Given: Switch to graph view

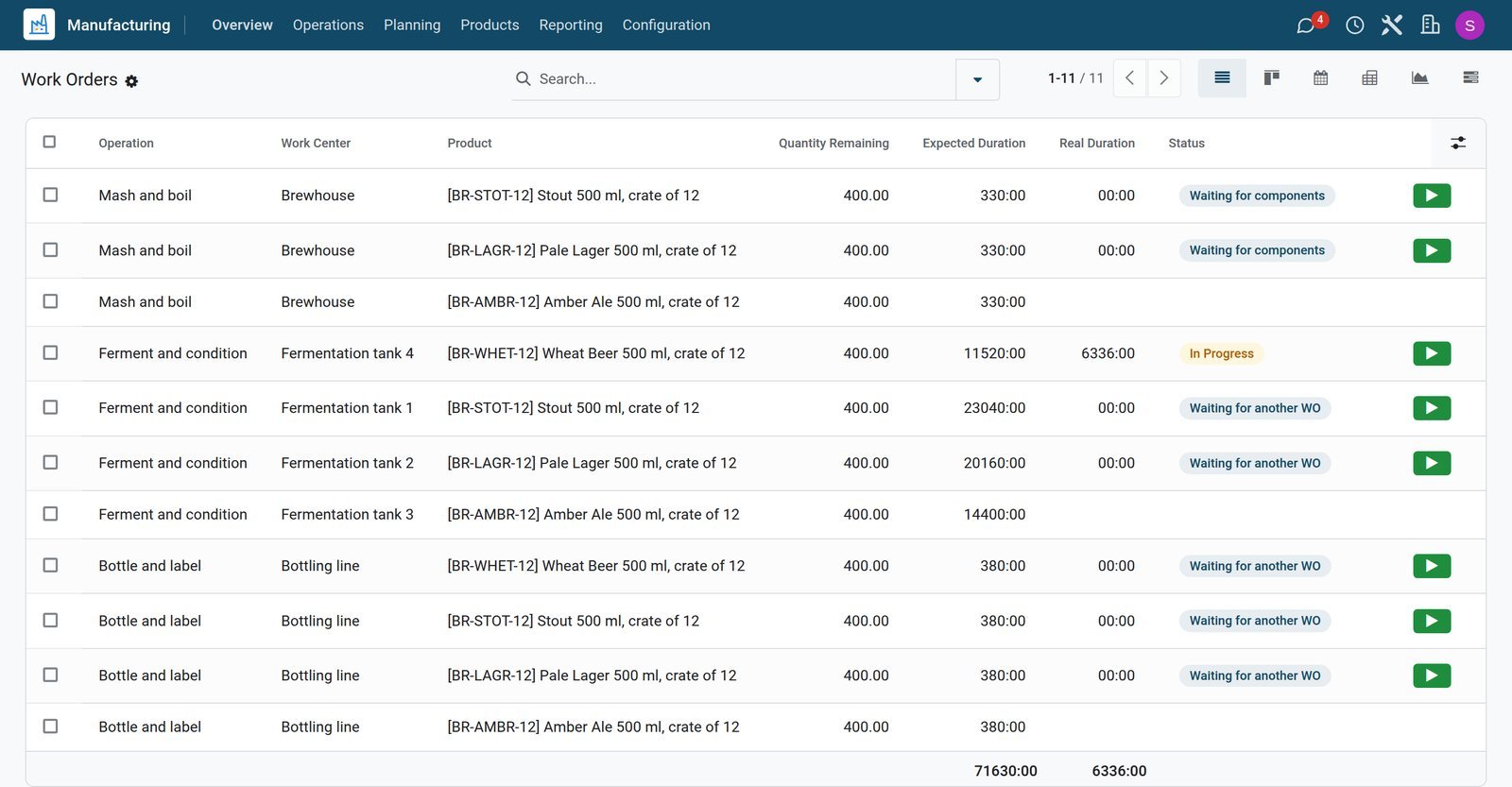Looking at the screenshot, I should (1420, 78).
